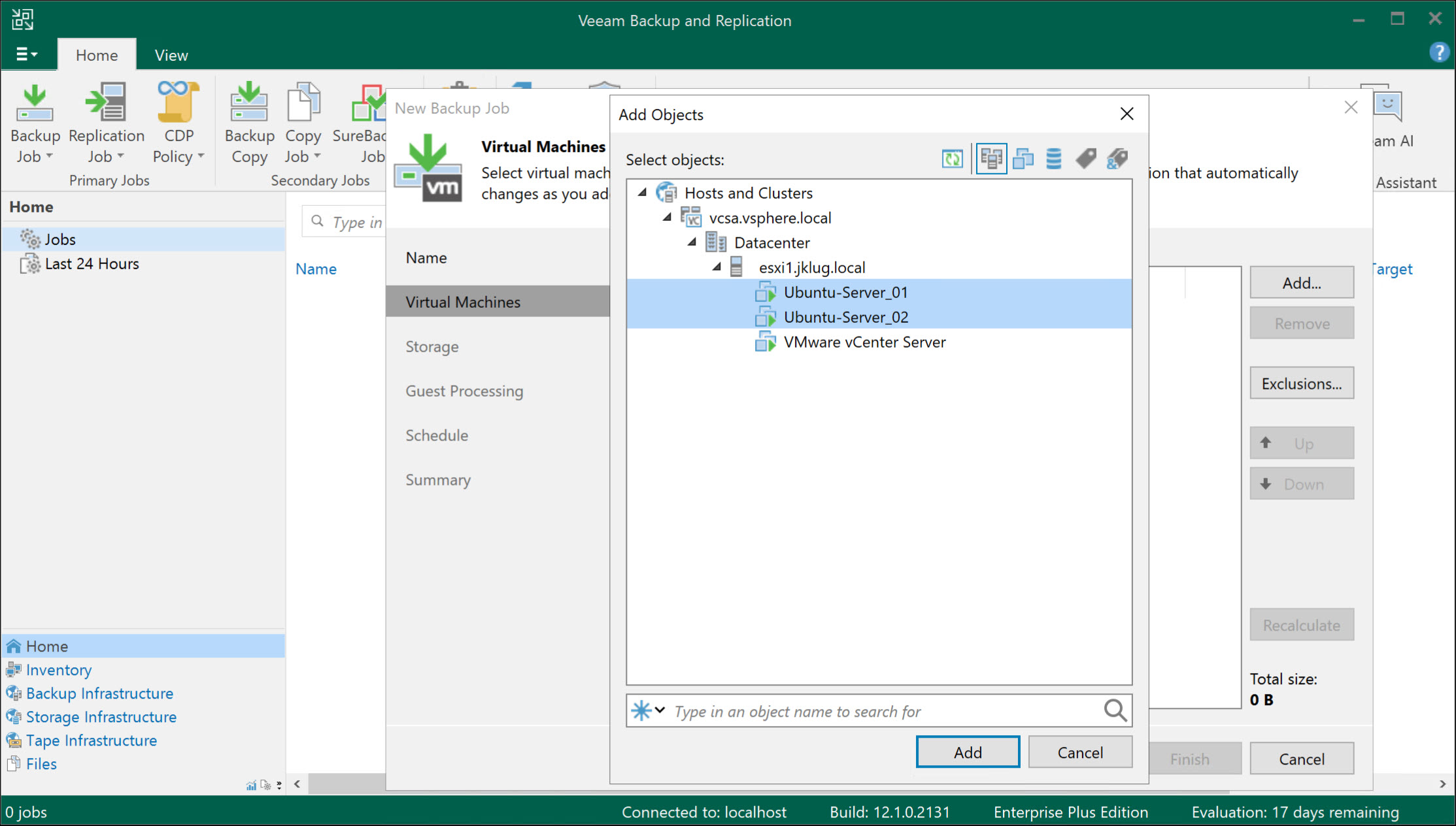Switch to the VMs and Templates view

click(x=1023, y=158)
